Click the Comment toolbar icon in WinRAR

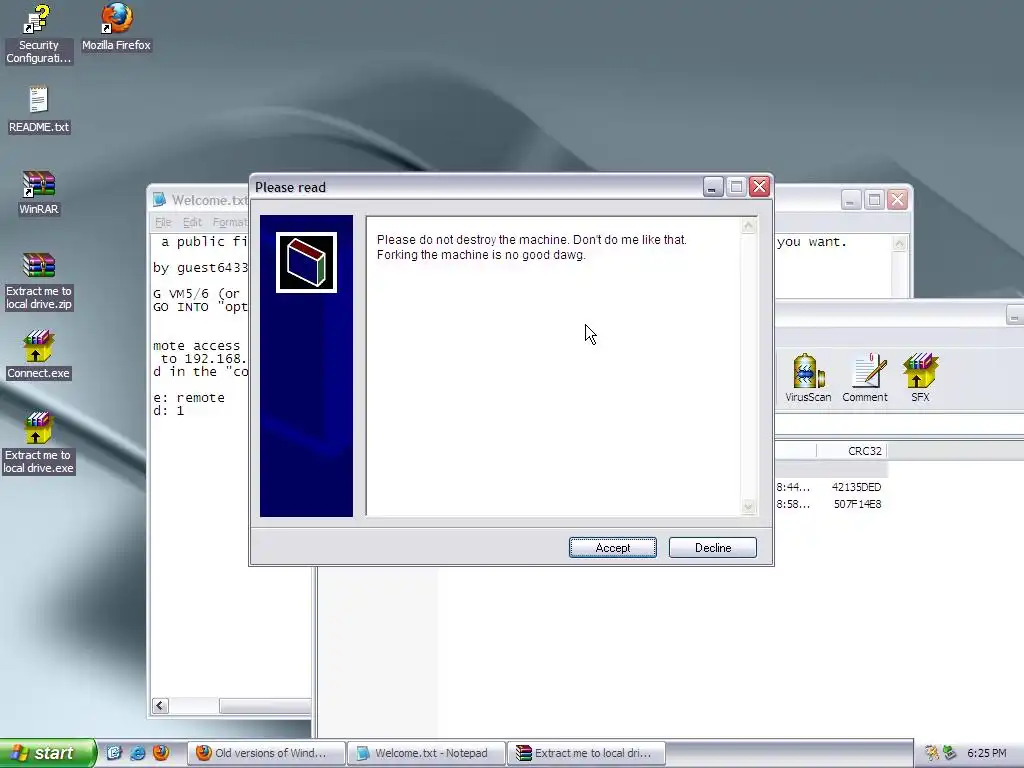pos(865,378)
